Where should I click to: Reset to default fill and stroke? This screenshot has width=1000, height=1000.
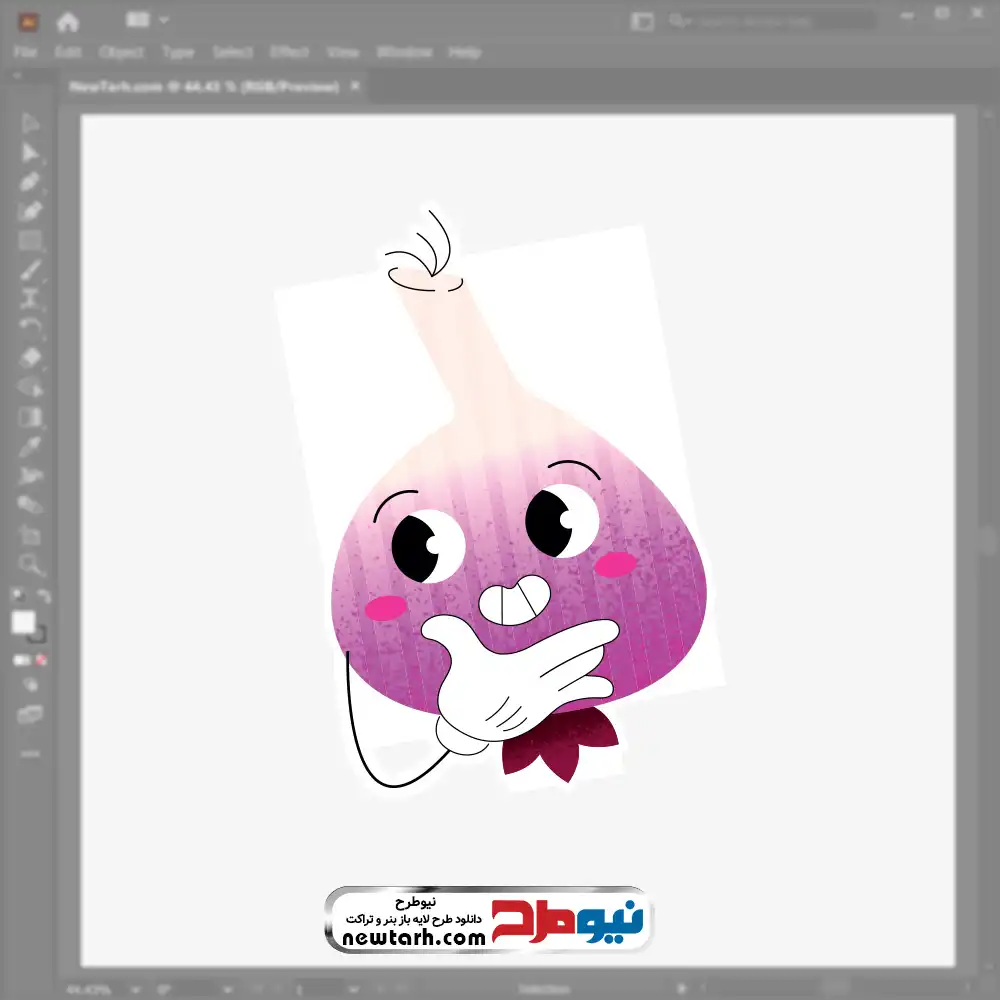[x=17, y=597]
